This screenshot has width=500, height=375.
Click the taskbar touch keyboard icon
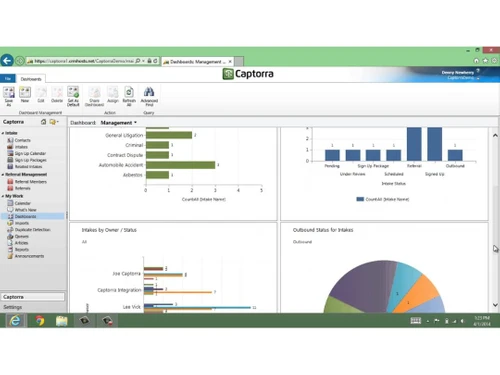pyautogui.click(x=416, y=321)
